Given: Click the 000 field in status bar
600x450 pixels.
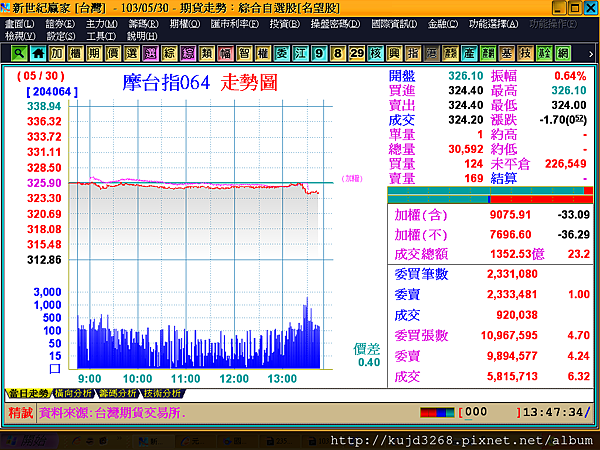Looking at the screenshot, I should [x=476, y=412].
